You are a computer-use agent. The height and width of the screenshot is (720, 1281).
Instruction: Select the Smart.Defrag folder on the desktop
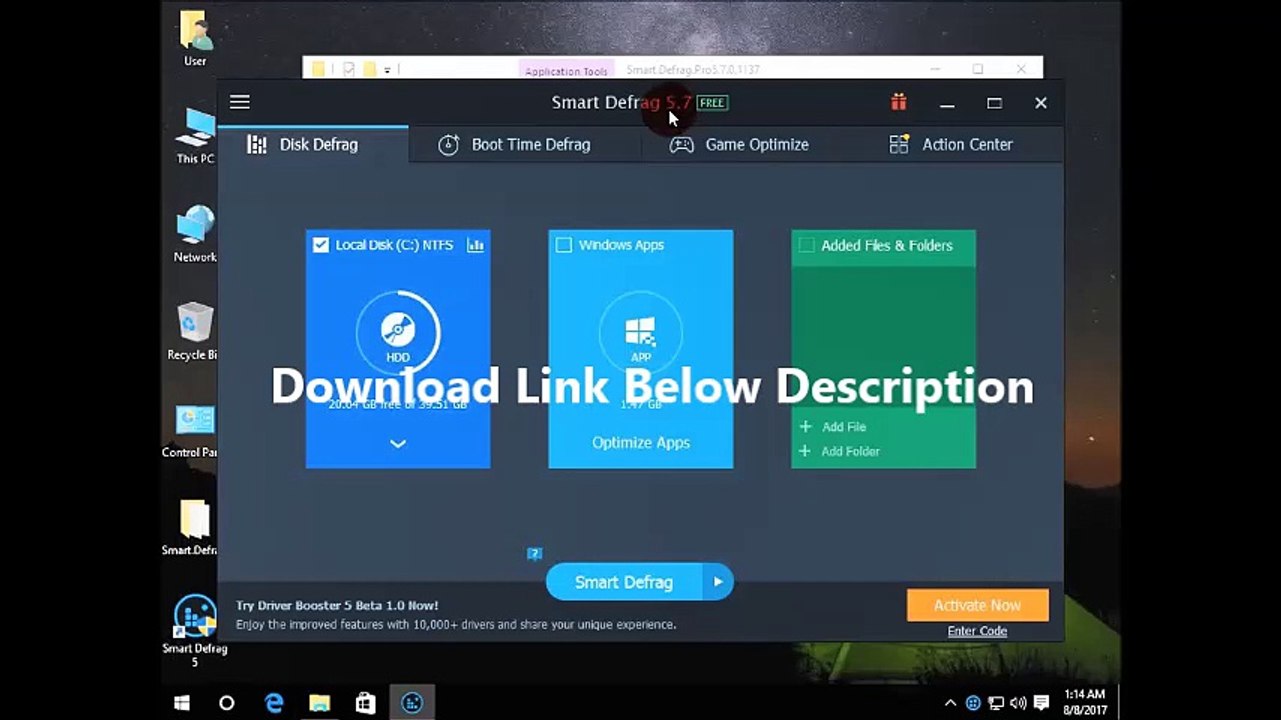191,528
